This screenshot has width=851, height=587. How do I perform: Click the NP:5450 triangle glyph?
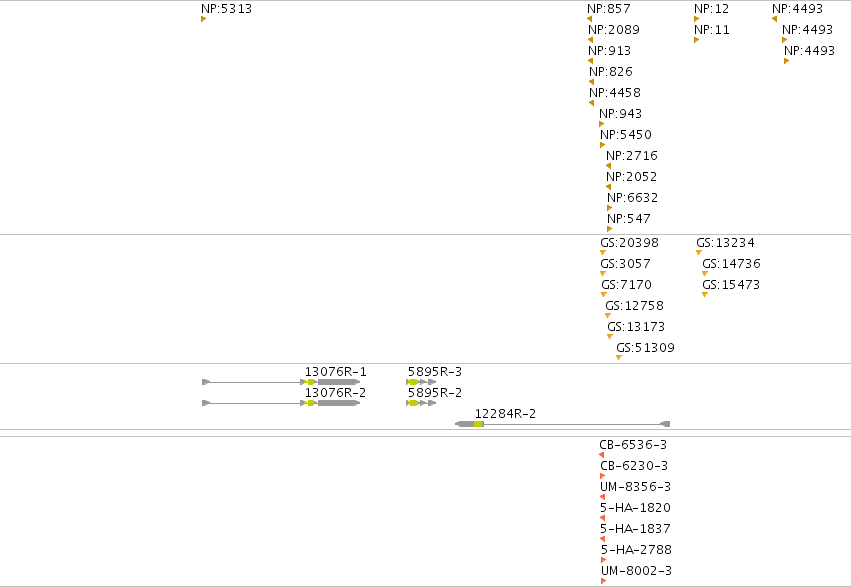[602, 145]
